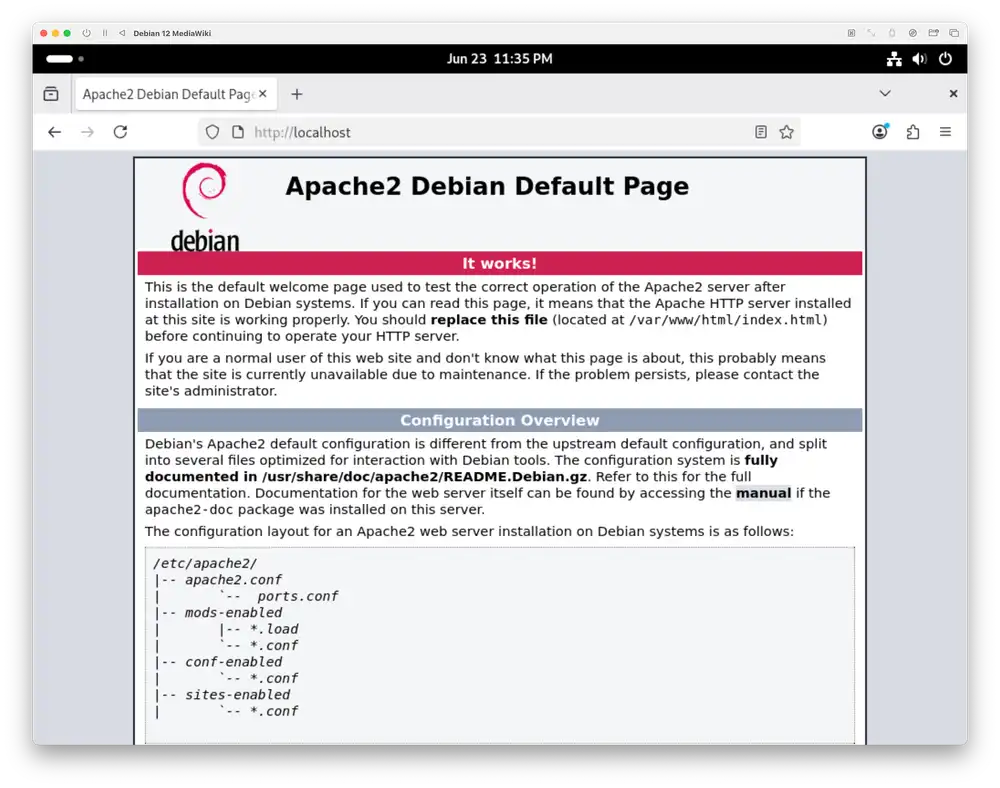Click the volume speaker icon
Screen dimensions: 1000x788
click(920, 59)
